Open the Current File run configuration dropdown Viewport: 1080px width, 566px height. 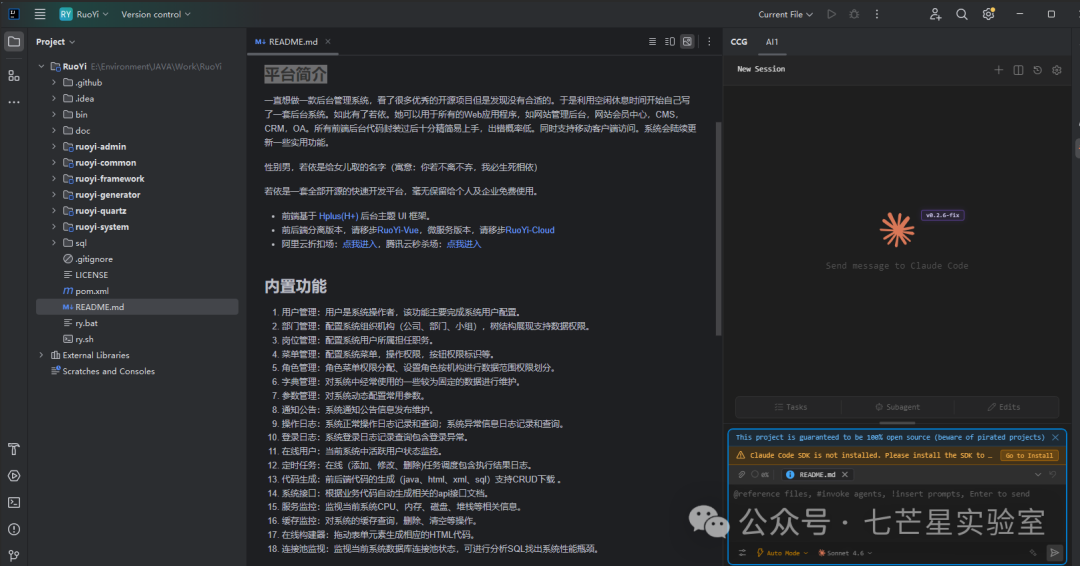click(785, 14)
